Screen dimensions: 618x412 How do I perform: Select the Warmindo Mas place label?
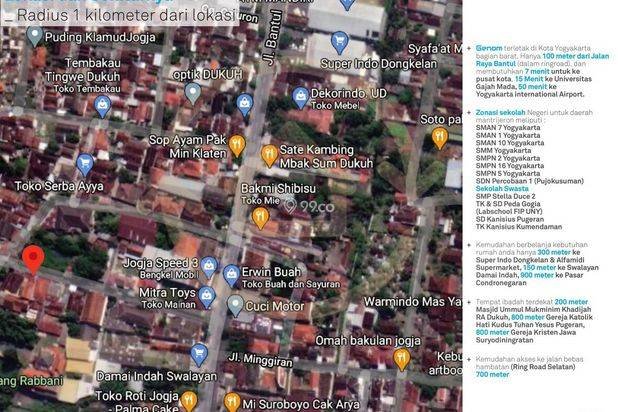point(413,302)
